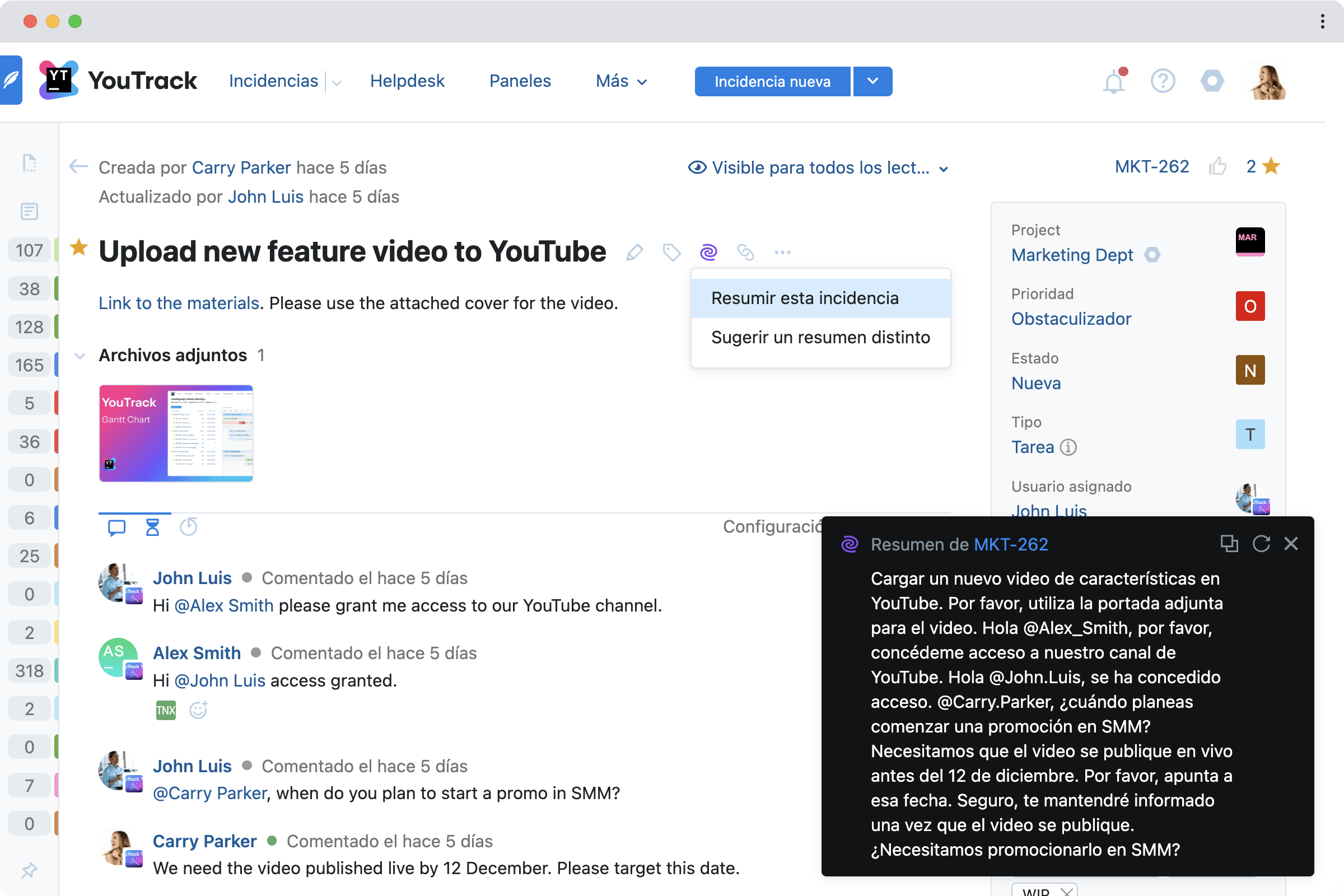Image resolution: width=1344 pixels, height=896 pixels.
Task: Click the tag icon to add tags
Action: click(671, 252)
